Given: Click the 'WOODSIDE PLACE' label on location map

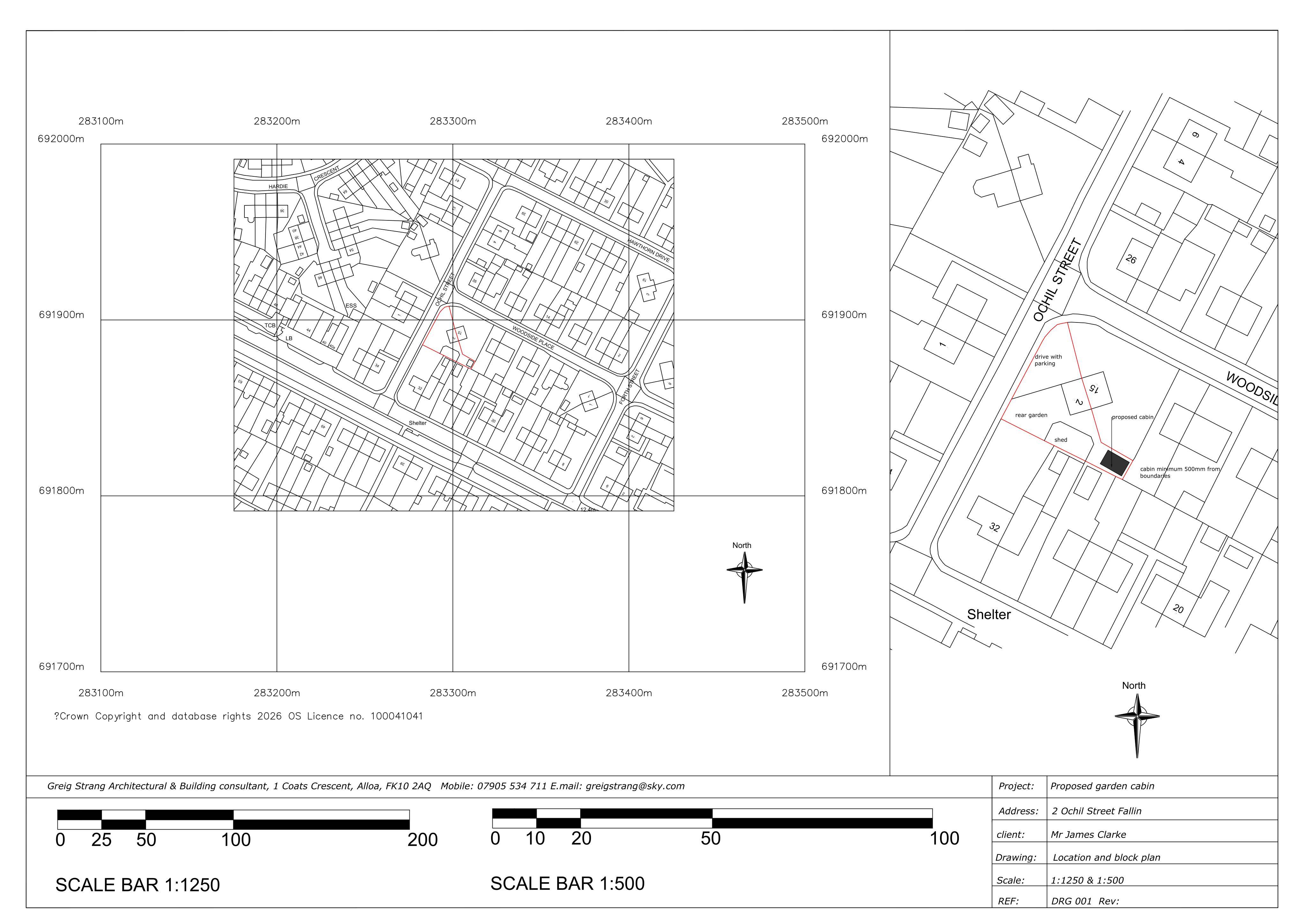Looking at the screenshot, I should coord(533,338).
